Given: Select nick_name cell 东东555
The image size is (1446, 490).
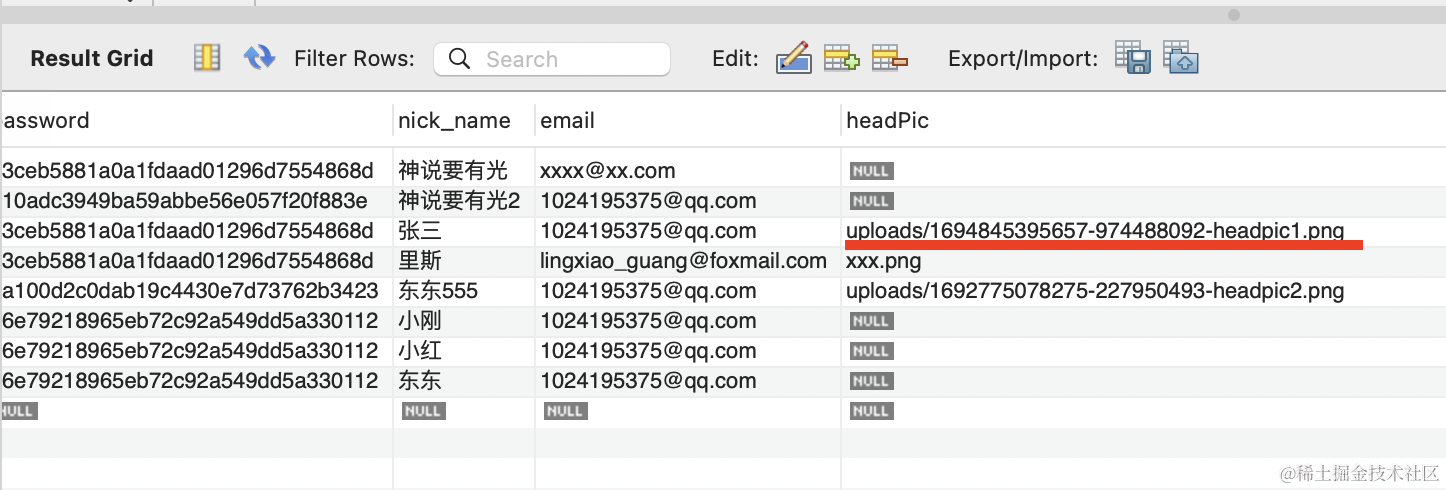Looking at the screenshot, I should (x=438, y=291).
